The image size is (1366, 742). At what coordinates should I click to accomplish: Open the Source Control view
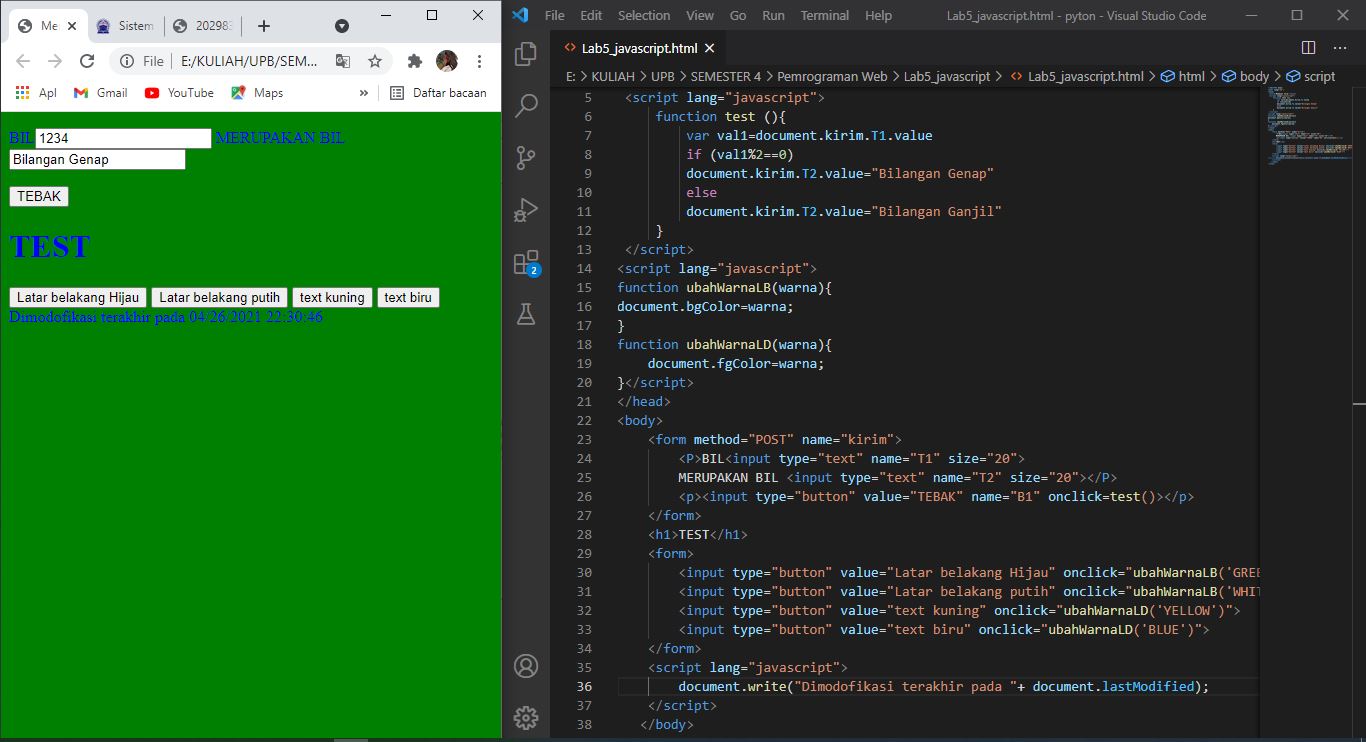point(526,157)
